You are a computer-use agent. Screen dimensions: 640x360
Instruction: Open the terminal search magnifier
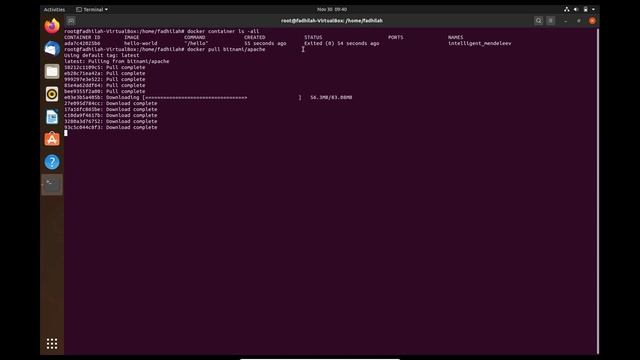tap(538, 20)
